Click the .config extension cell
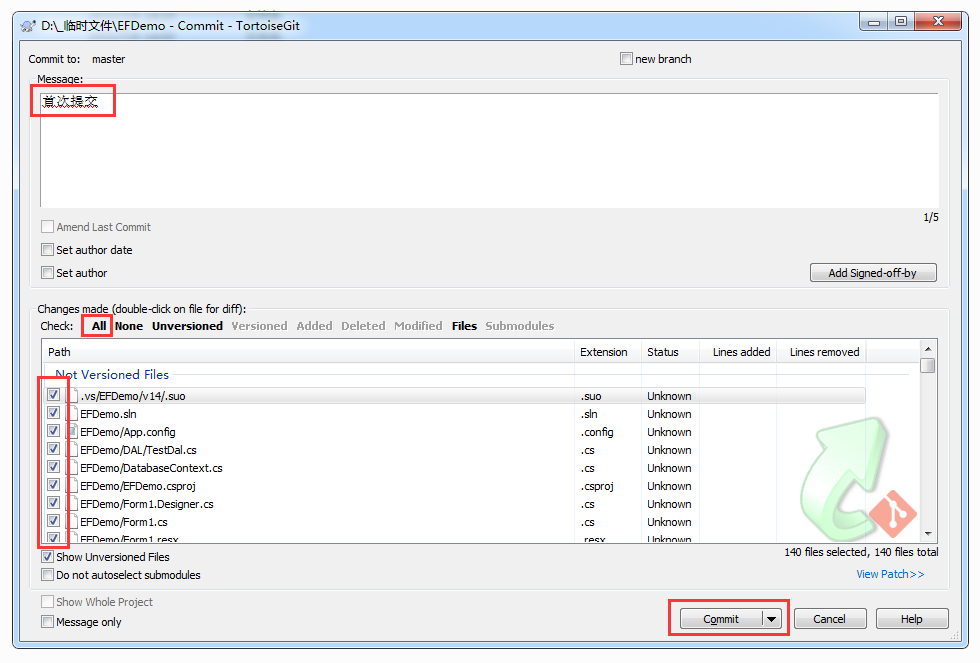Image resolution: width=980 pixels, height=663 pixels. point(598,432)
